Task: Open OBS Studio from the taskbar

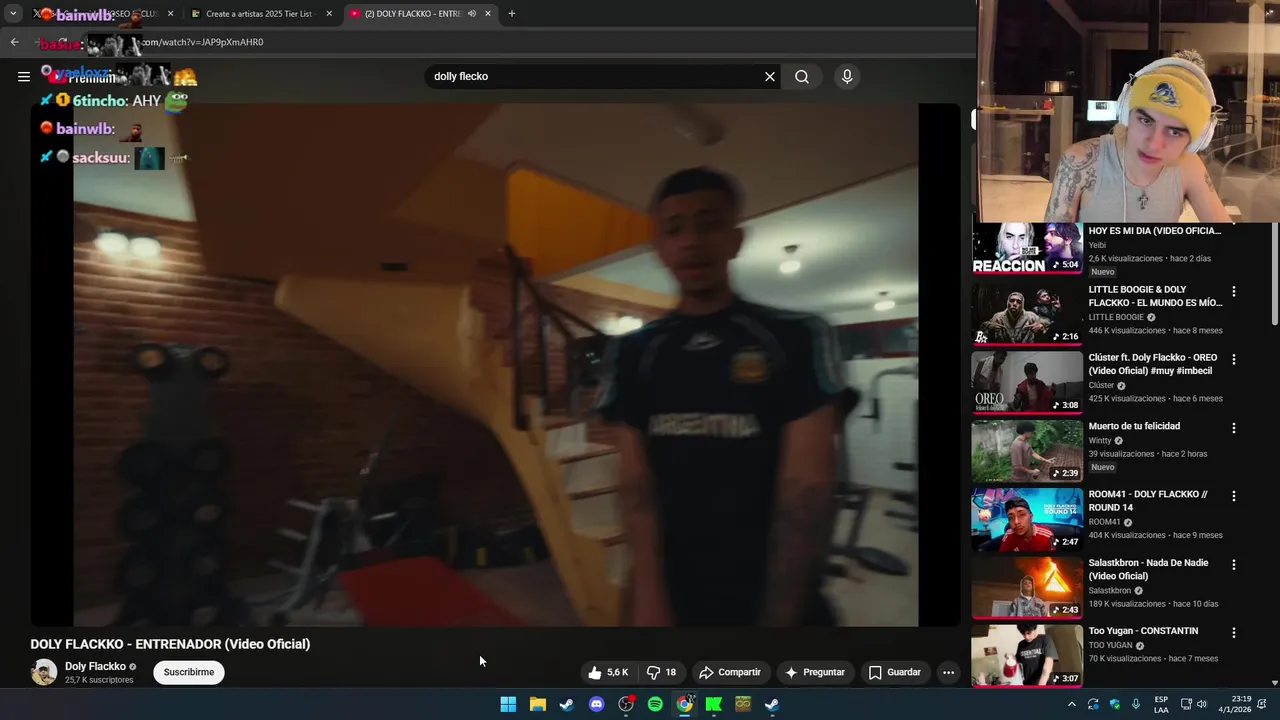Action: coord(626,704)
